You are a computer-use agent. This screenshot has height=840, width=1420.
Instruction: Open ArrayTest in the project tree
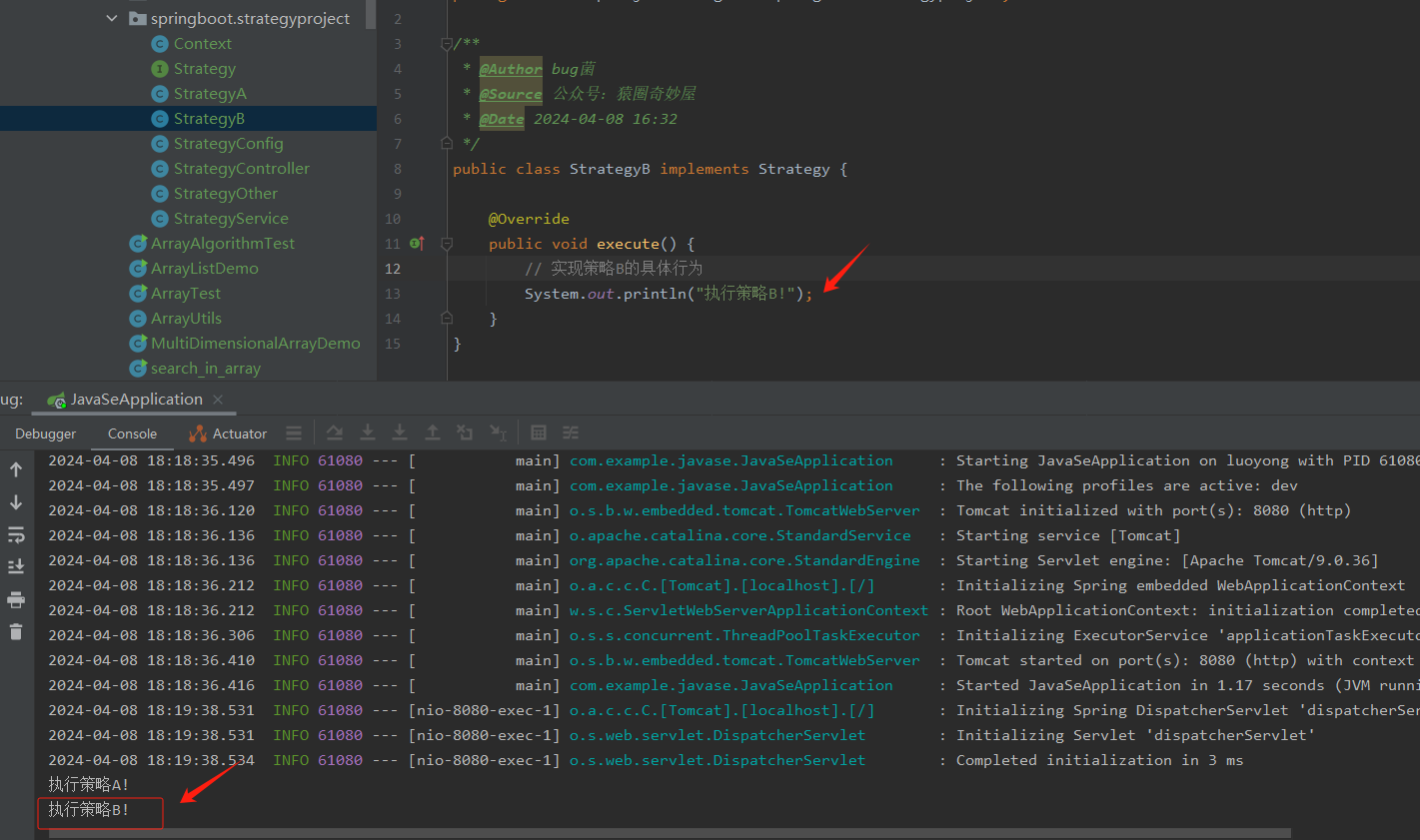186,294
